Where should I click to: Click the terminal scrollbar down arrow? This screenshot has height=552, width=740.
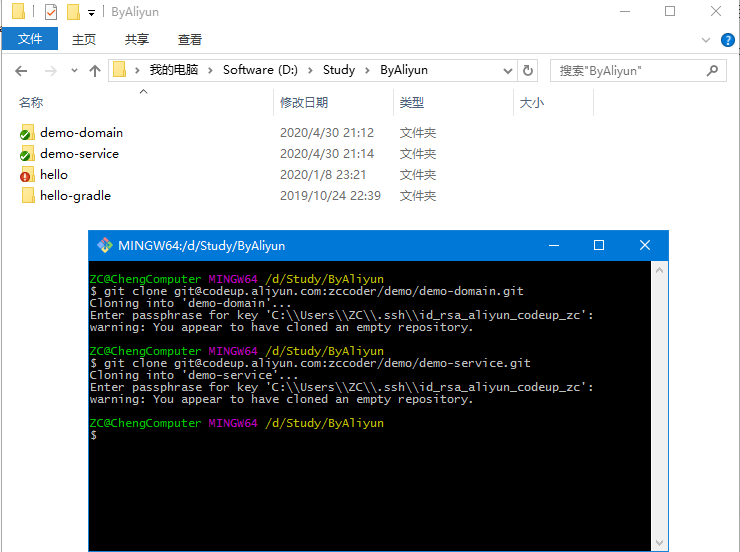[659, 543]
